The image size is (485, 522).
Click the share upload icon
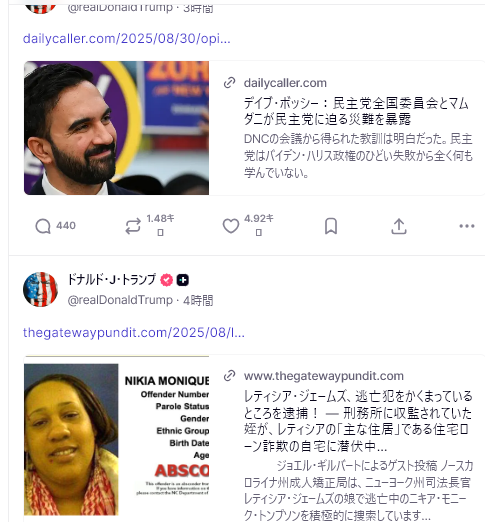coord(399,226)
